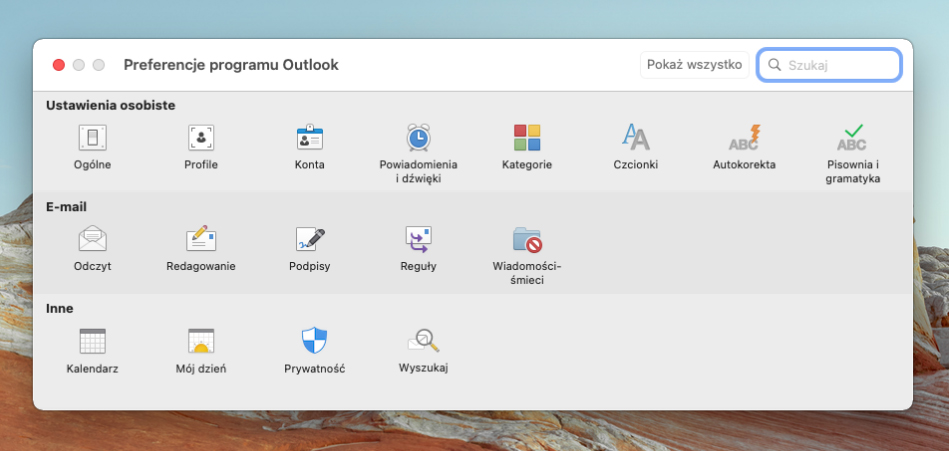Click the Ustawienia osobiste section heading
Viewport: 949px width, 451px height.
tap(111, 105)
